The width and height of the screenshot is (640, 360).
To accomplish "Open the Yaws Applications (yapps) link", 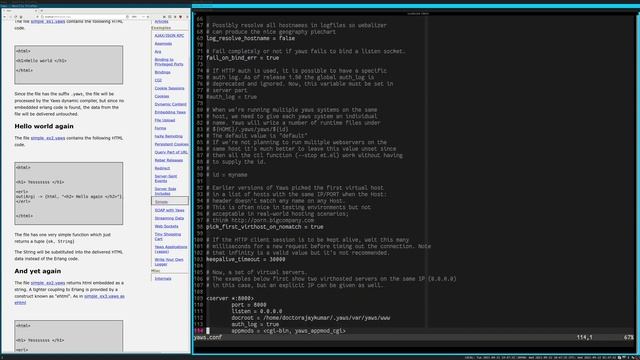I will point(171,249).
